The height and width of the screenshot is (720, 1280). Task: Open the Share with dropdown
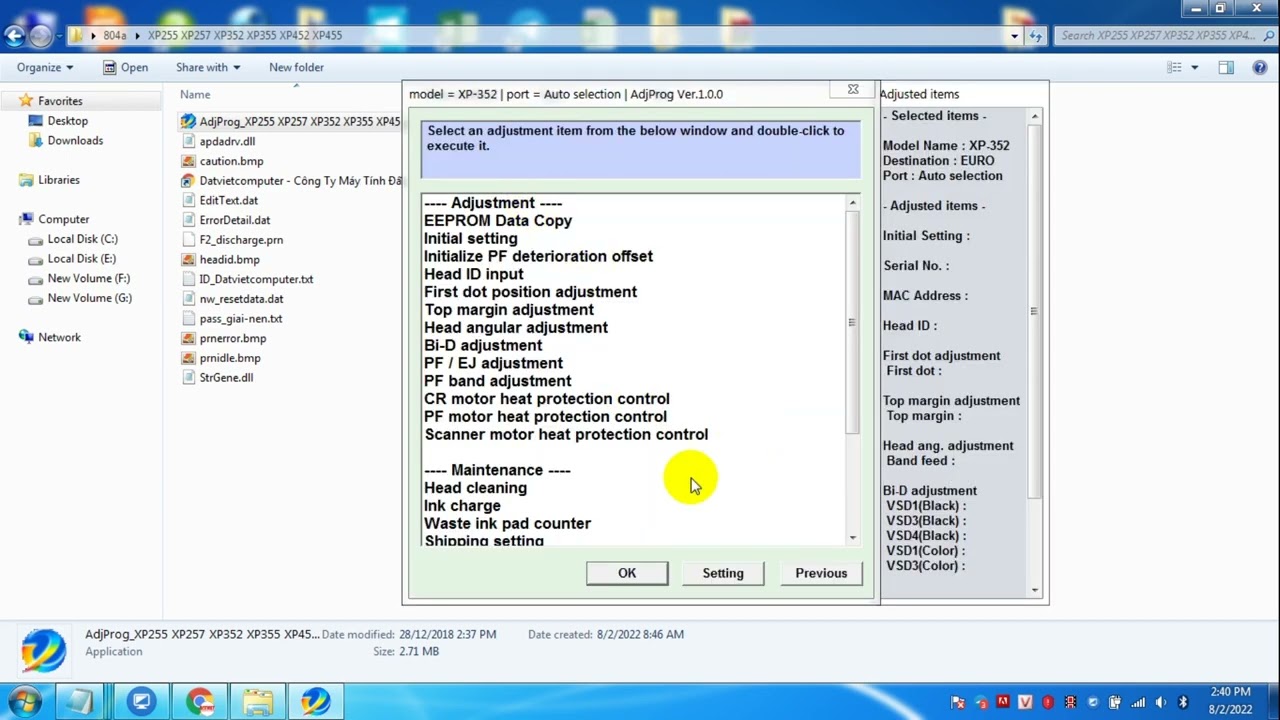tap(208, 67)
